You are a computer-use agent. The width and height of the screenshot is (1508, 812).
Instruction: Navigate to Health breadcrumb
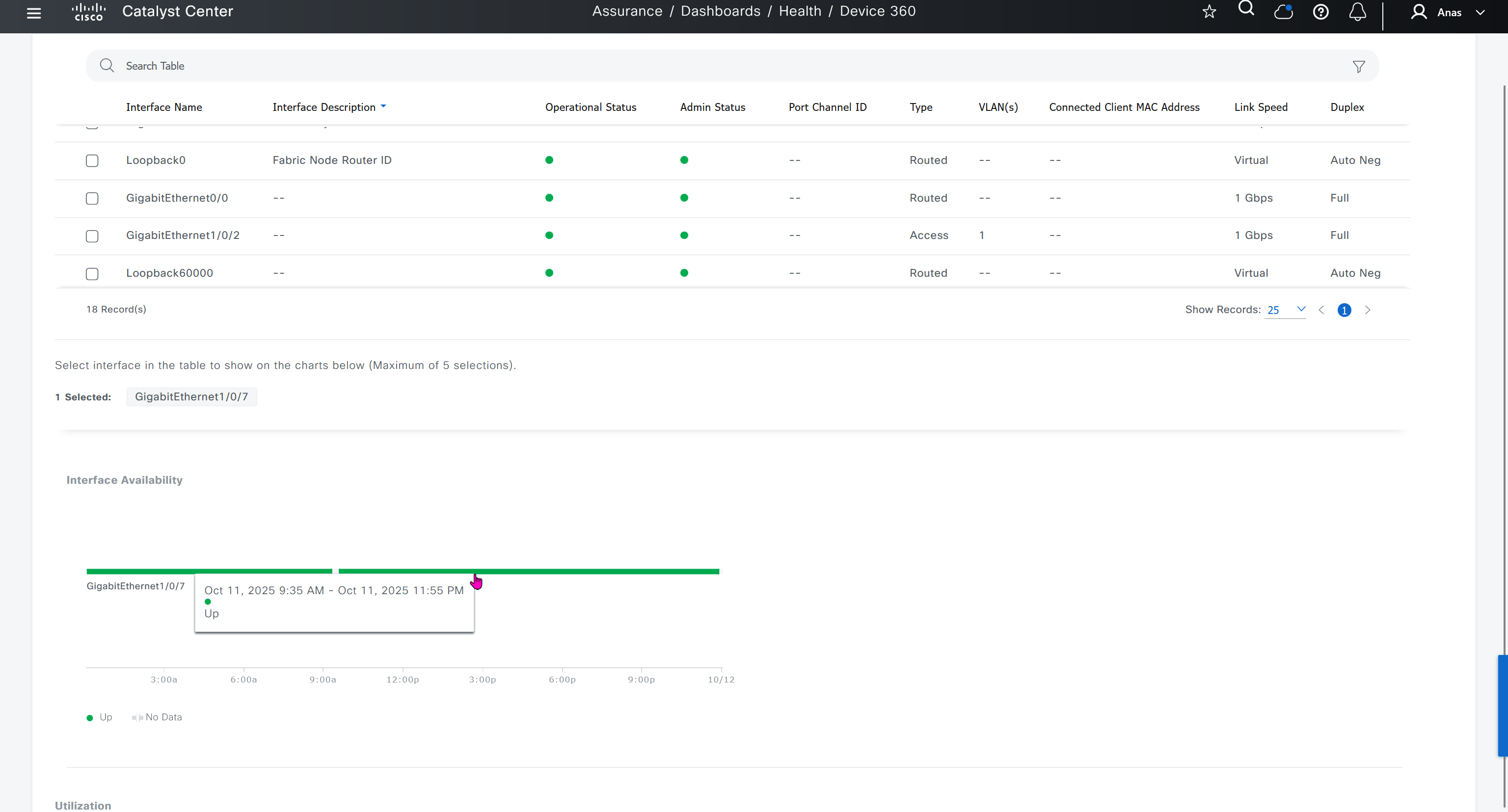coord(800,11)
